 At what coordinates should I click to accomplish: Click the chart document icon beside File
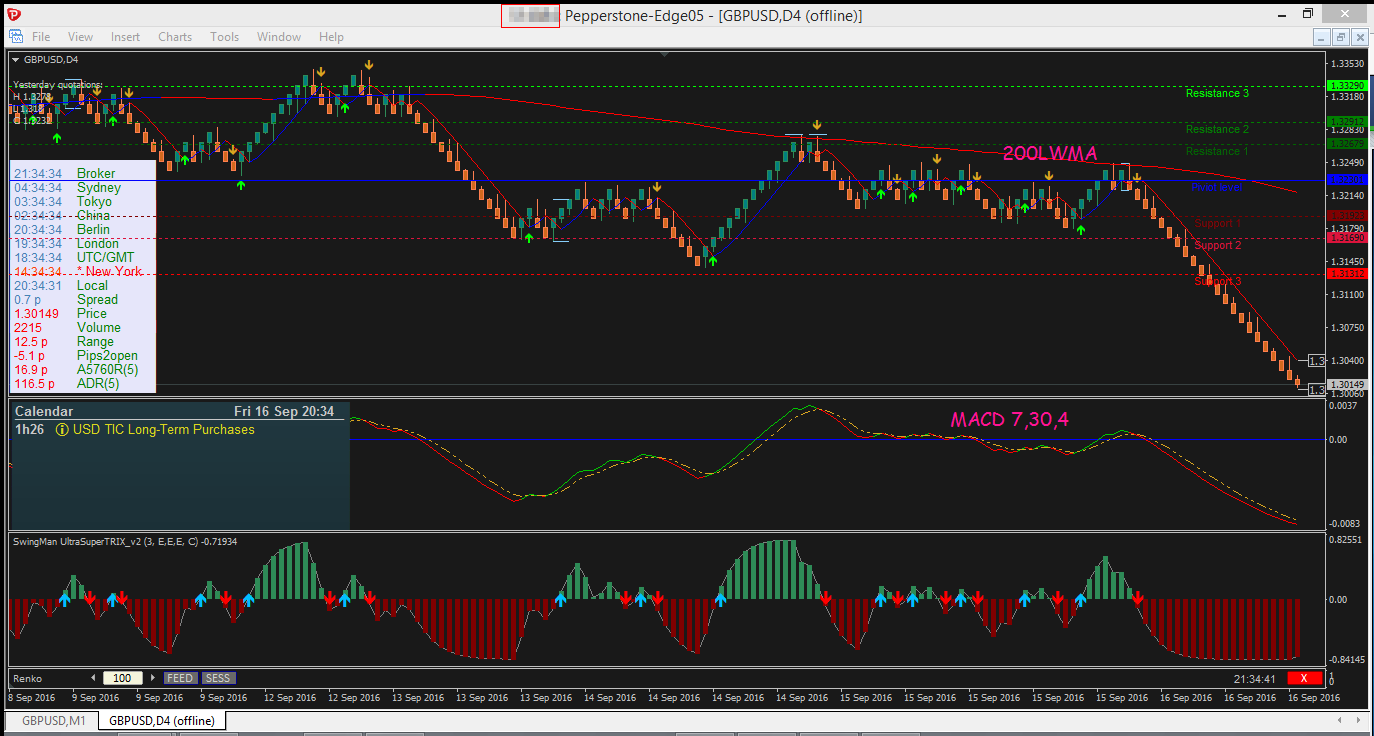[x=15, y=37]
